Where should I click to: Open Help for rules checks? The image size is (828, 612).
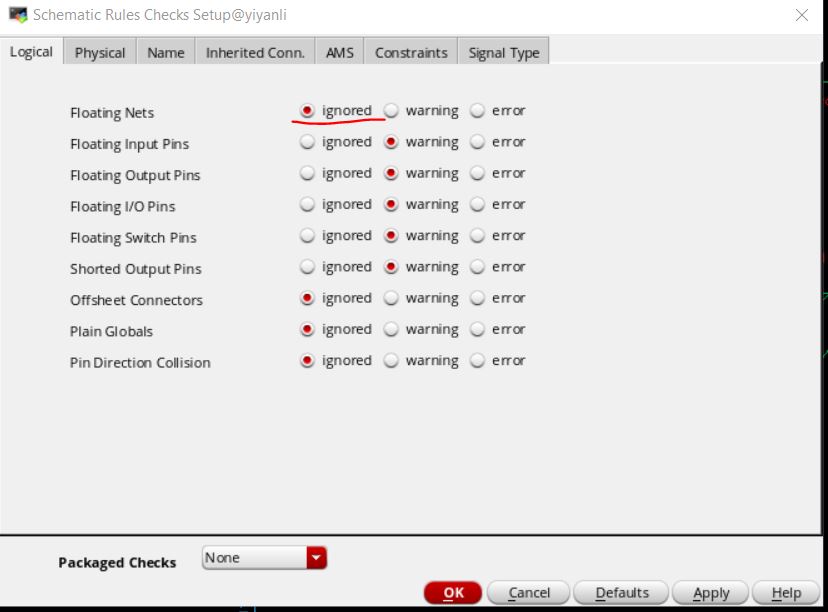(x=785, y=593)
